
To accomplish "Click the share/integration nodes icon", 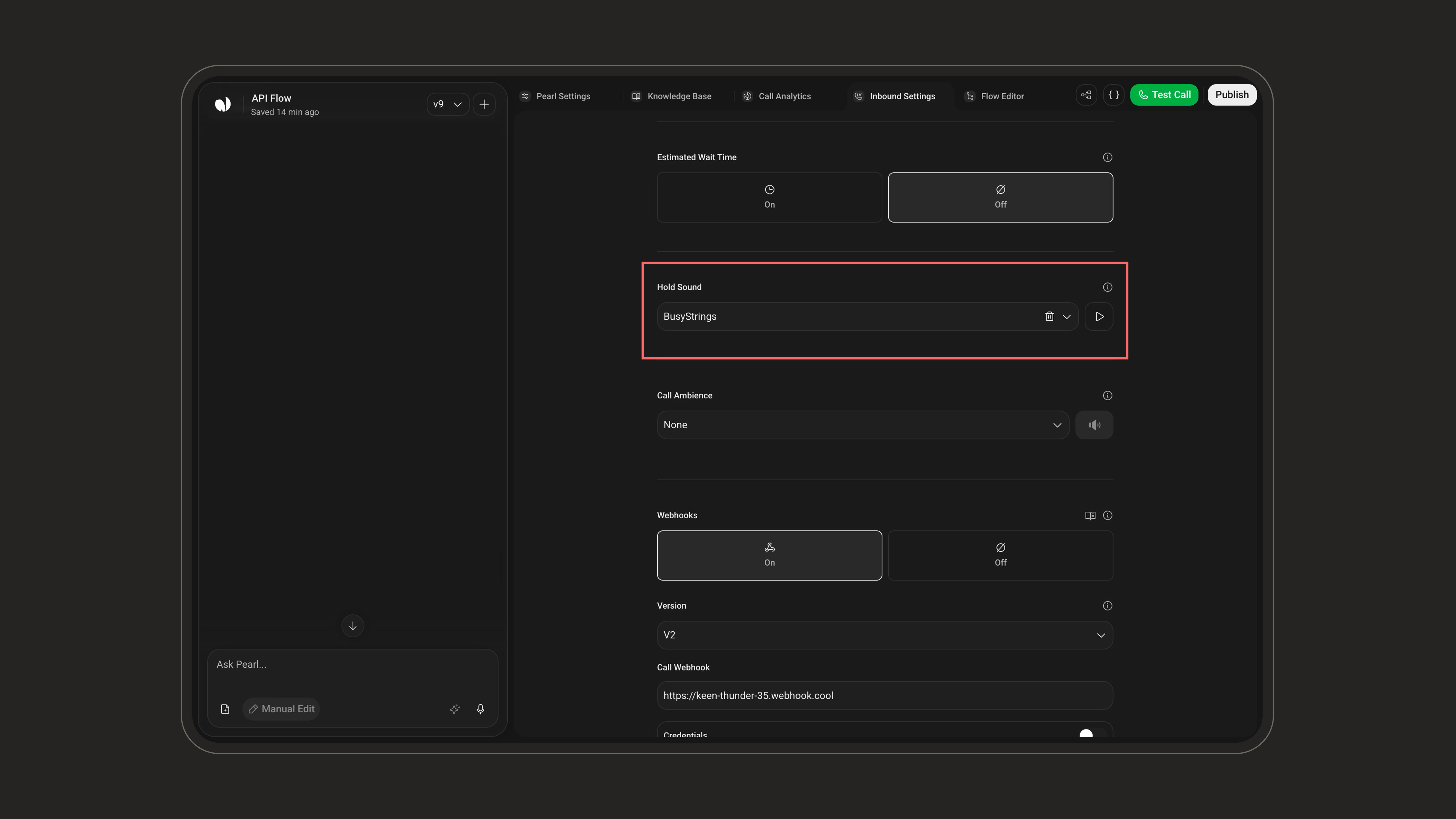I will [x=1086, y=95].
